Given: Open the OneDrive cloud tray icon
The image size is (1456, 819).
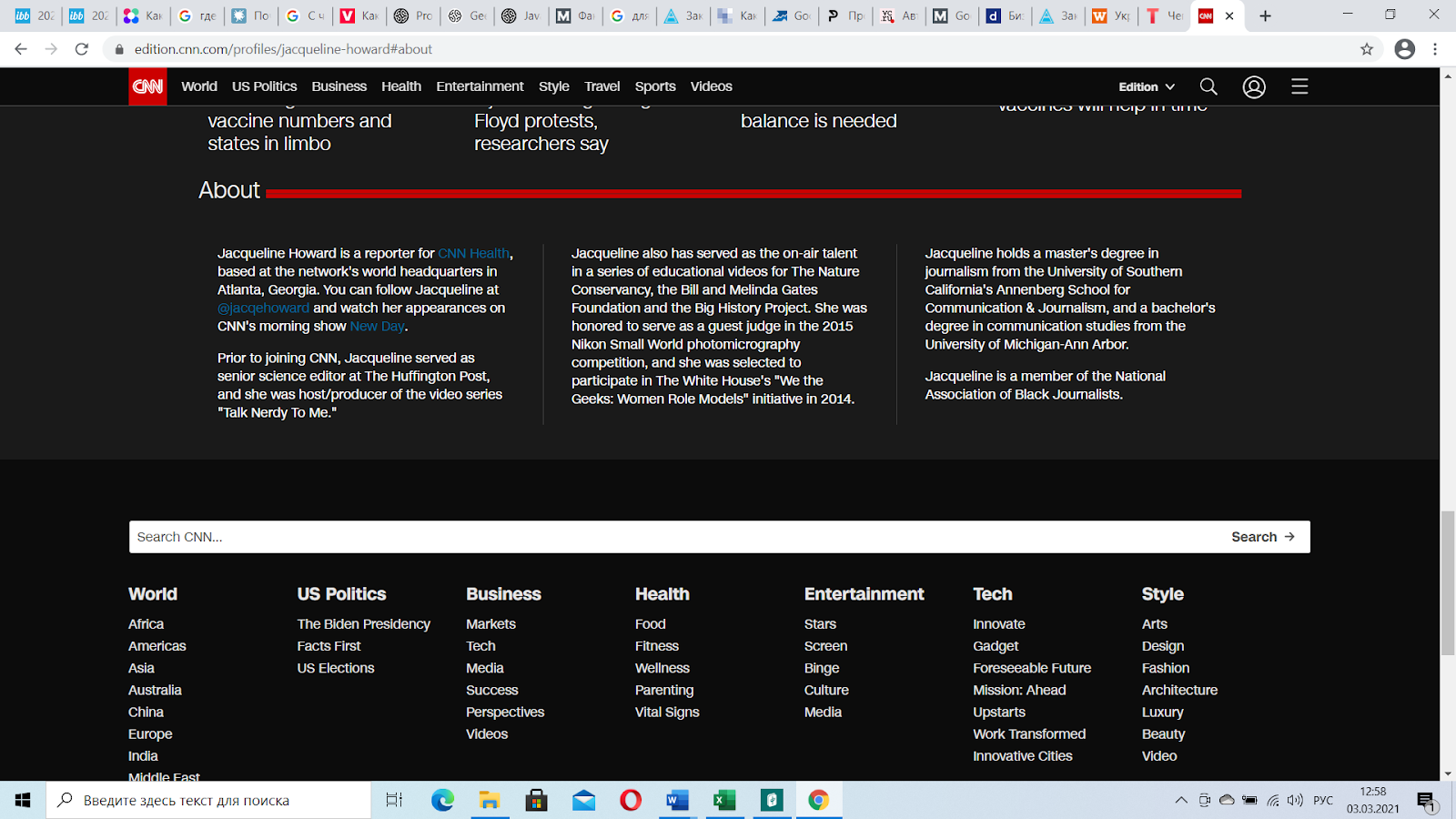Looking at the screenshot, I should click(x=1227, y=800).
